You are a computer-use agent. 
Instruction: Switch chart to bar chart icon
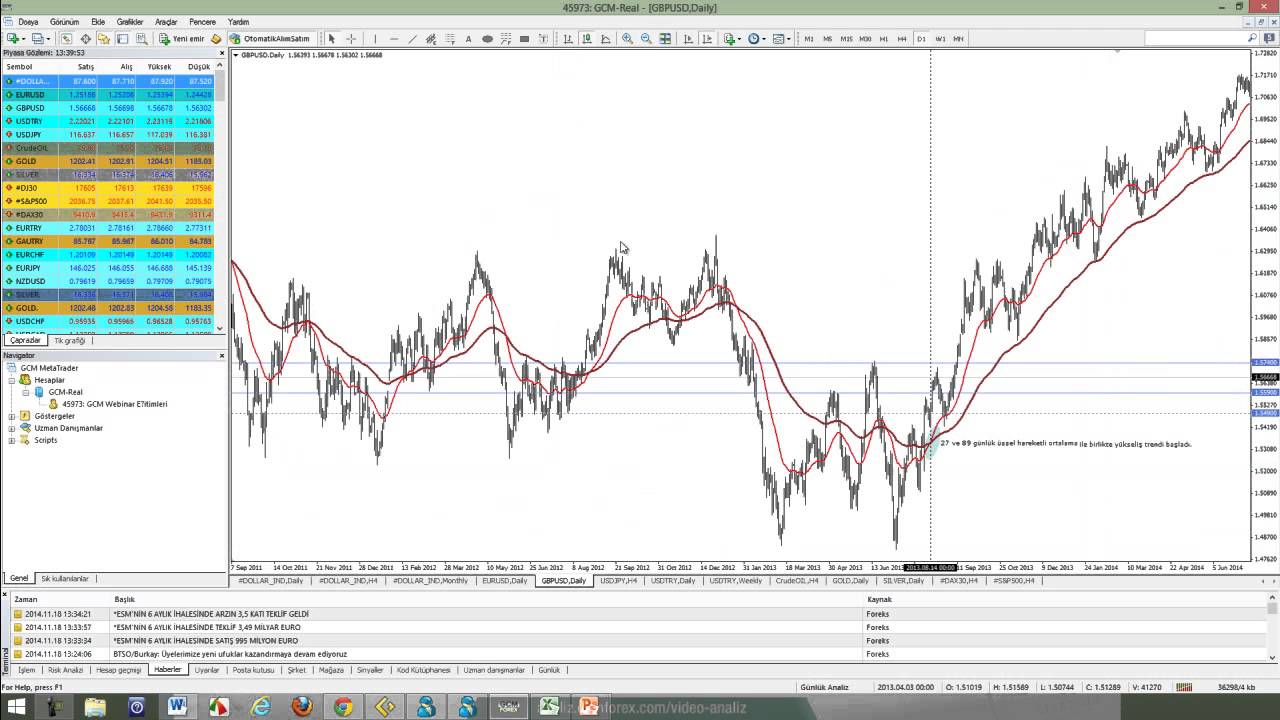568,39
